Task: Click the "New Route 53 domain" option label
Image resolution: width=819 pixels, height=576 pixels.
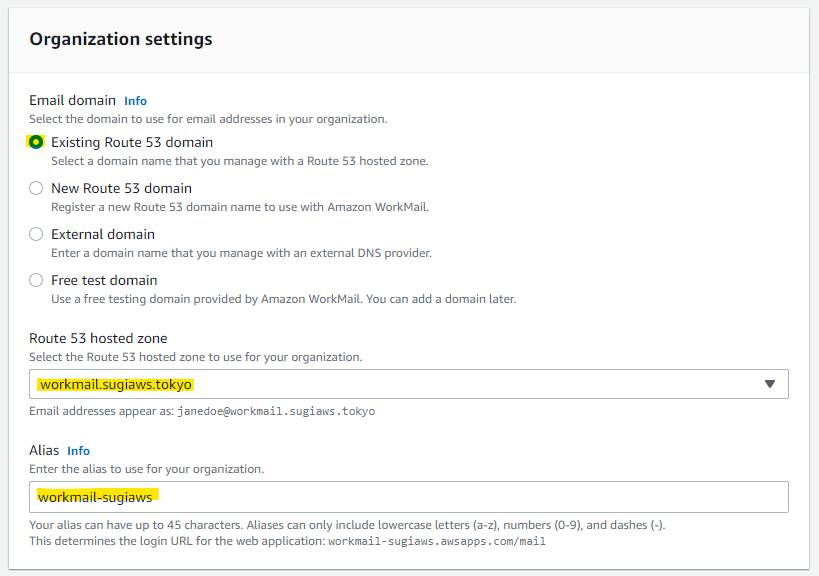Action: pyautogui.click(x=121, y=188)
